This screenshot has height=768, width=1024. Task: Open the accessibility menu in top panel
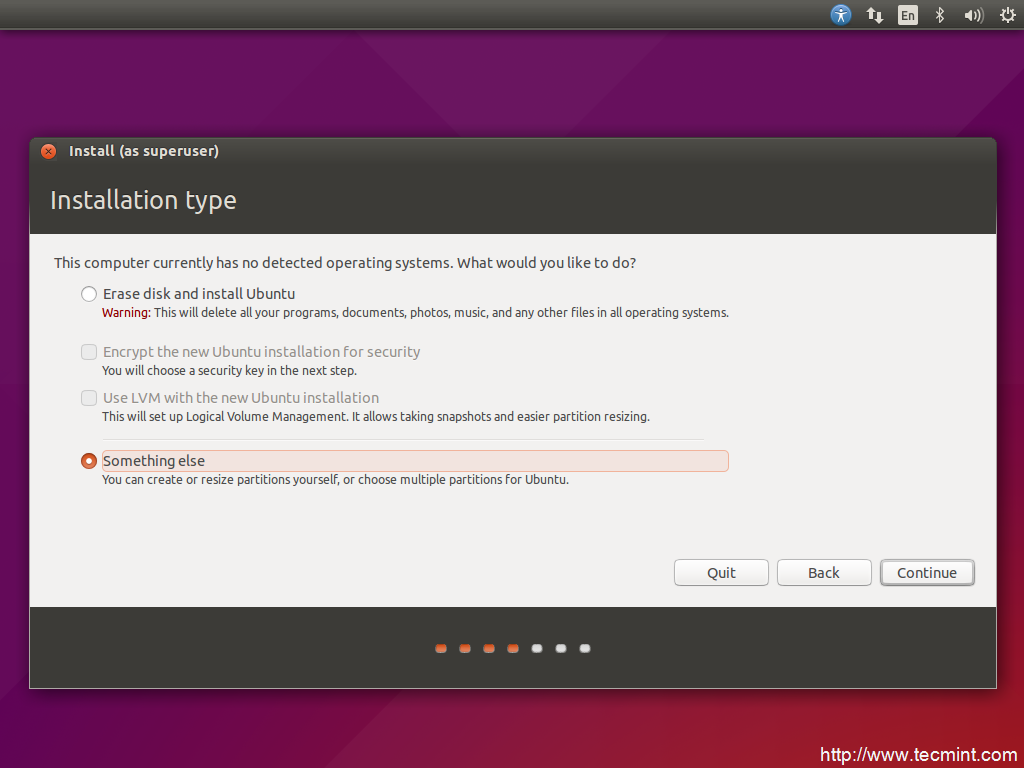click(x=841, y=15)
